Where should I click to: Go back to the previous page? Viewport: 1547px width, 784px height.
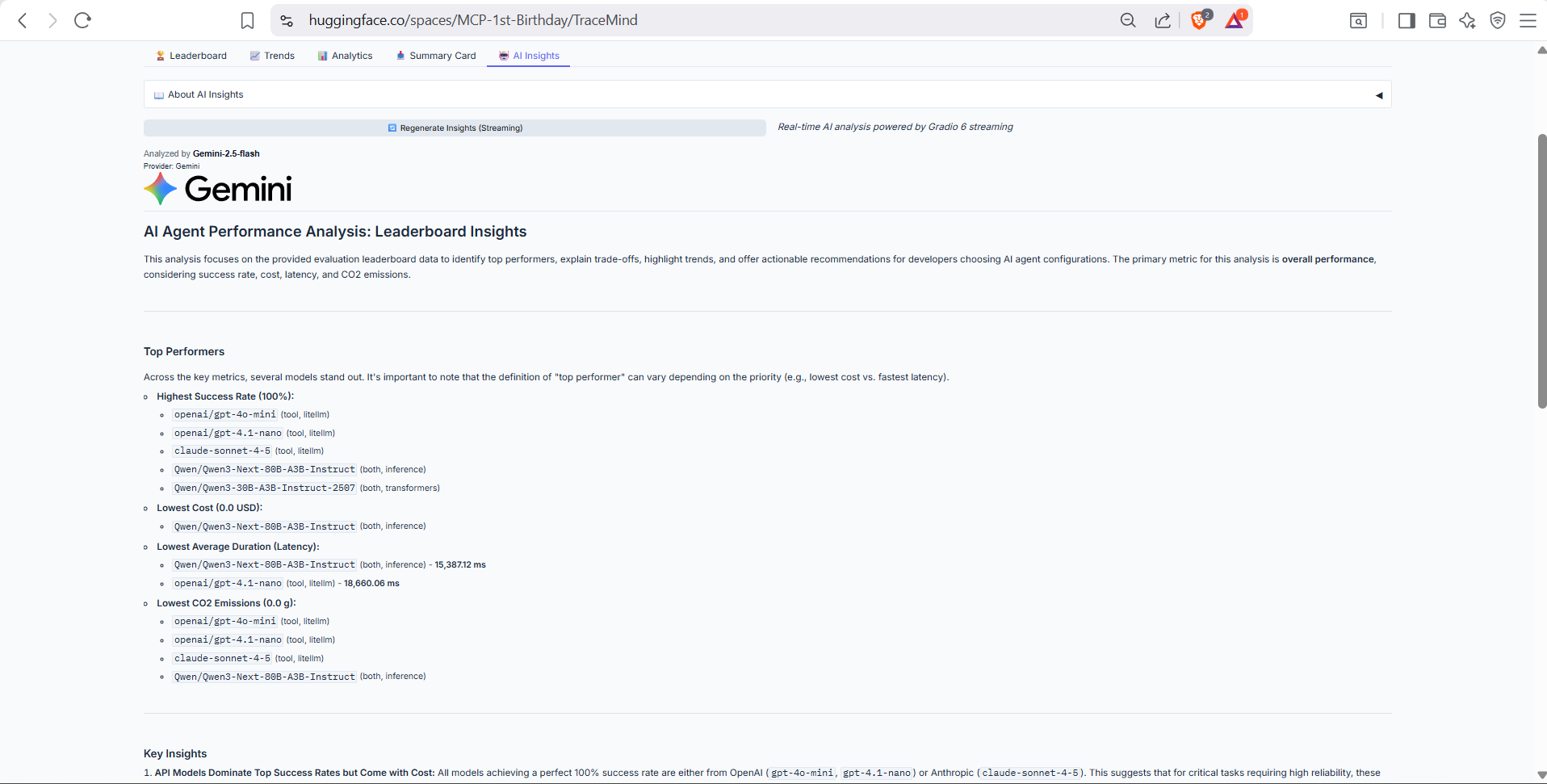(x=23, y=20)
